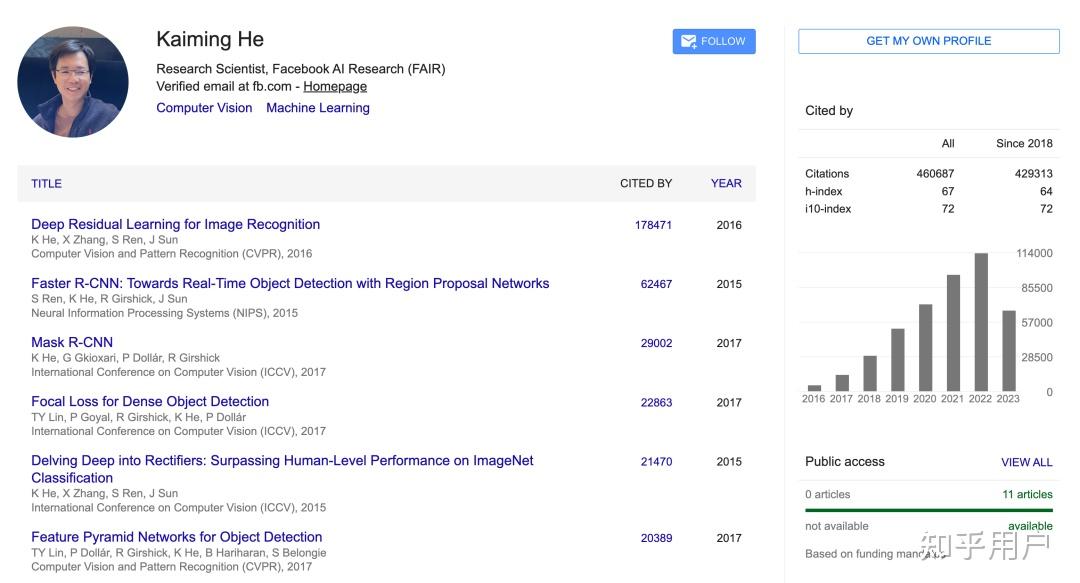Select the Computer Vision interest tag

coord(204,108)
